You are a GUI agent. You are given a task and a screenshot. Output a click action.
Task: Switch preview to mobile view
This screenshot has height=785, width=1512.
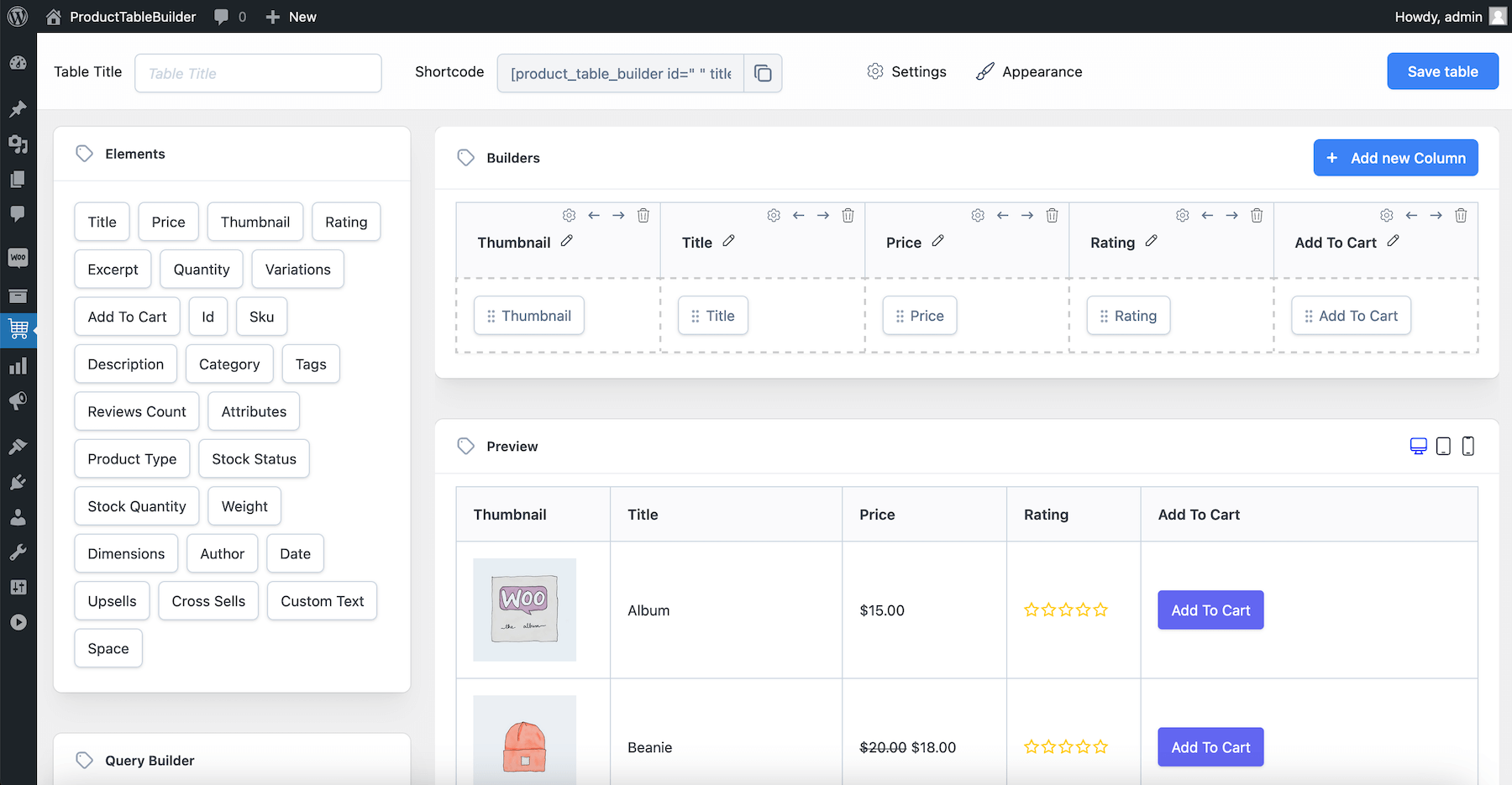click(1467, 446)
